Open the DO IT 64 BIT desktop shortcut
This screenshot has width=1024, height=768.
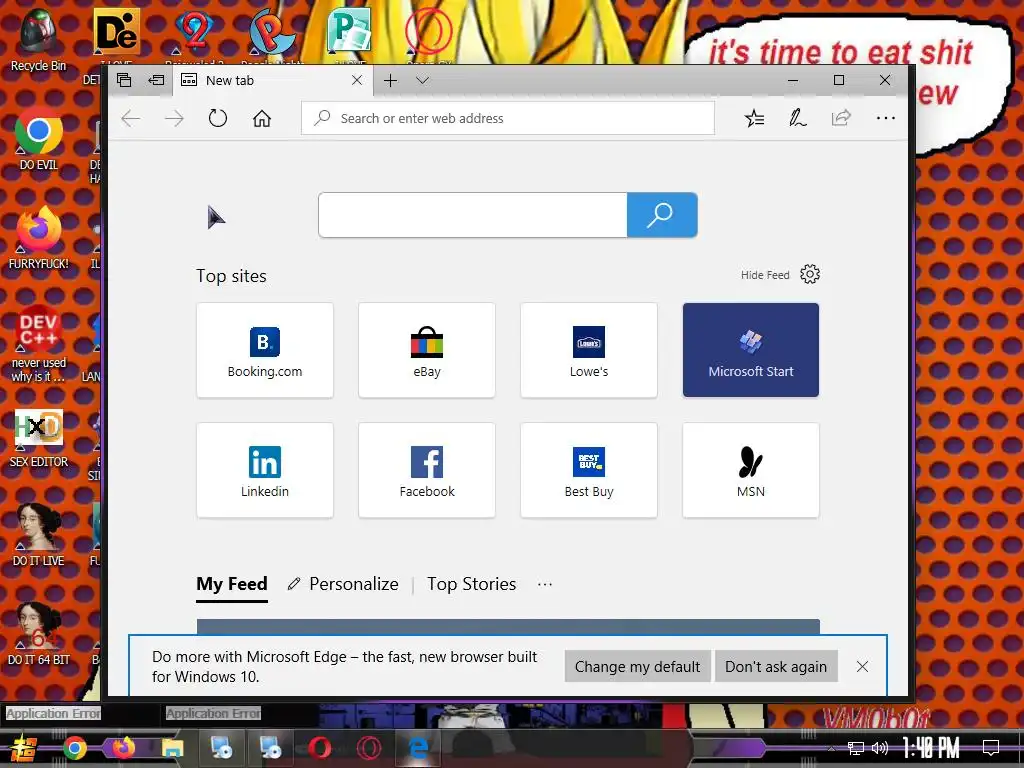39,635
